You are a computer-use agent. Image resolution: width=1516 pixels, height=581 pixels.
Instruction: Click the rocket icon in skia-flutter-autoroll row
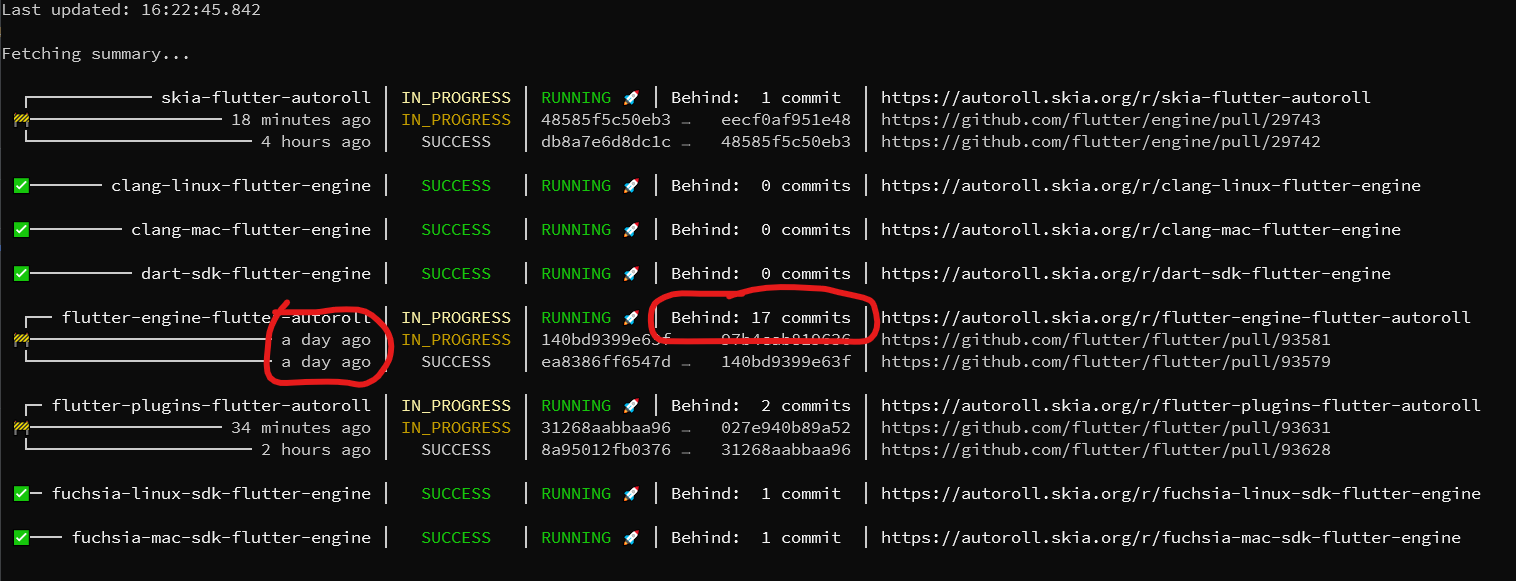[631, 98]
